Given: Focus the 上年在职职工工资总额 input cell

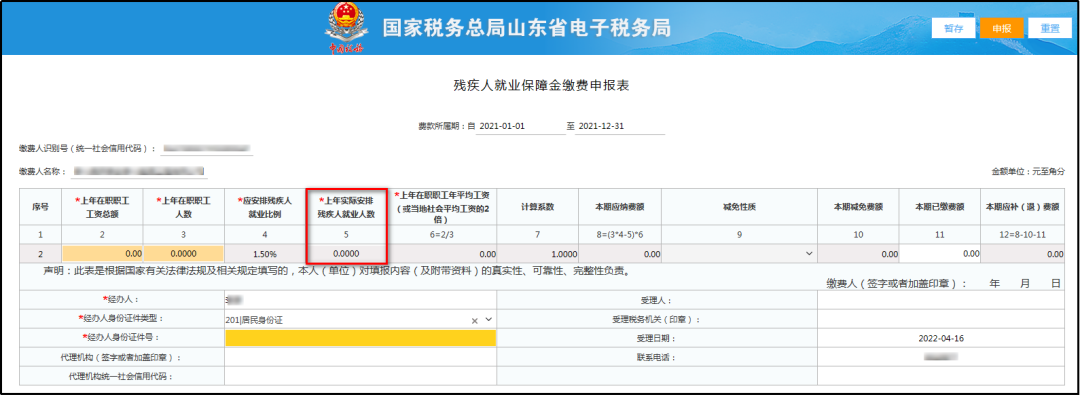Looking at the screenshot, I should [103, 254].
